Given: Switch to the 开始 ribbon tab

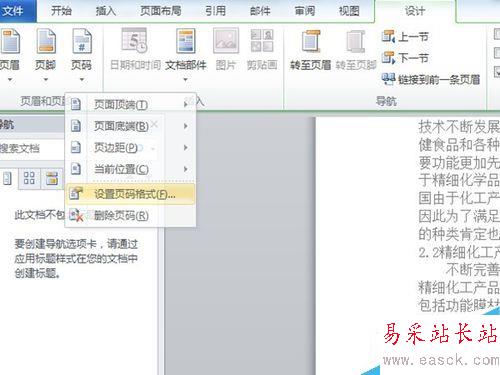Looking at the screenshot, I should point(61,11).
